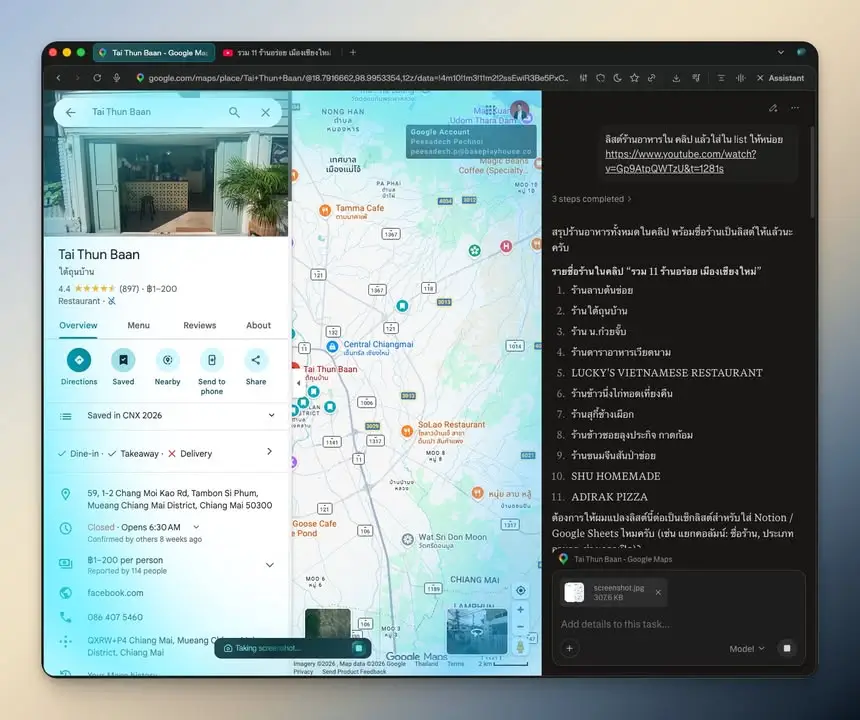Click the microphone icon in the address bar
Viewport: 860px width, 720px height.
coord(116,78)
